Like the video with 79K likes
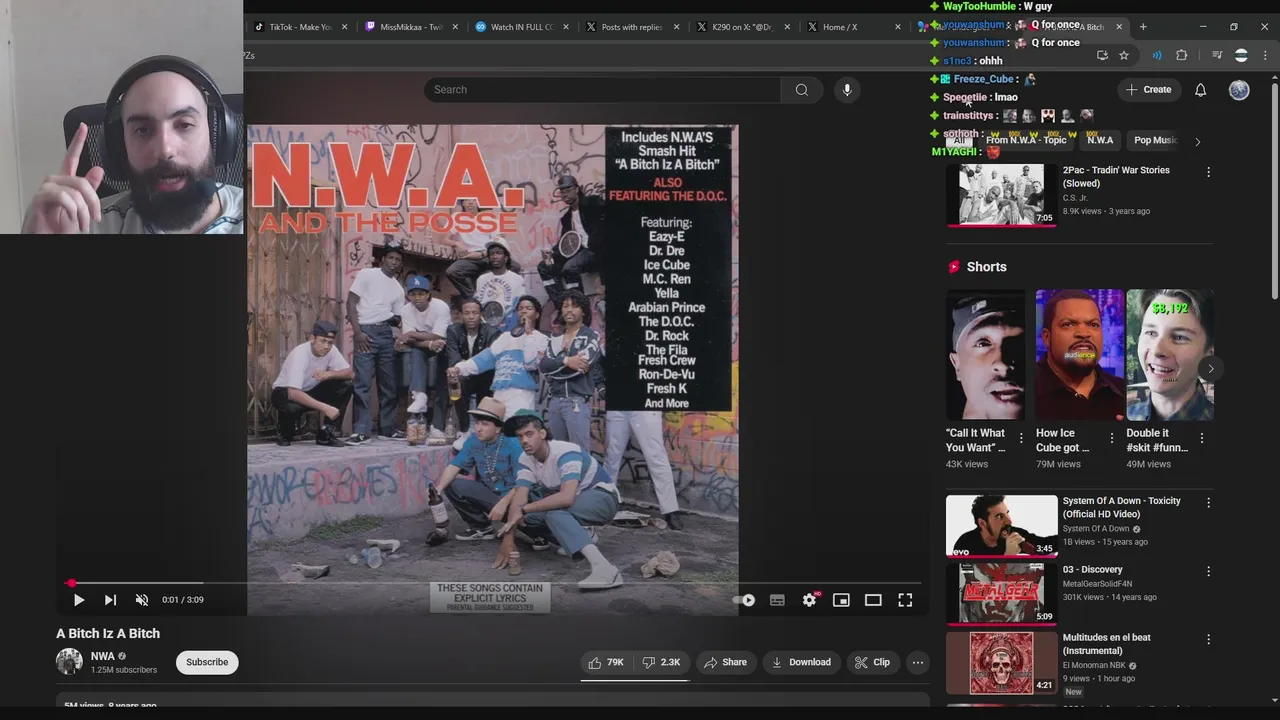The image size is (1280, 720). pyautogui.click(x=606, y=662)
